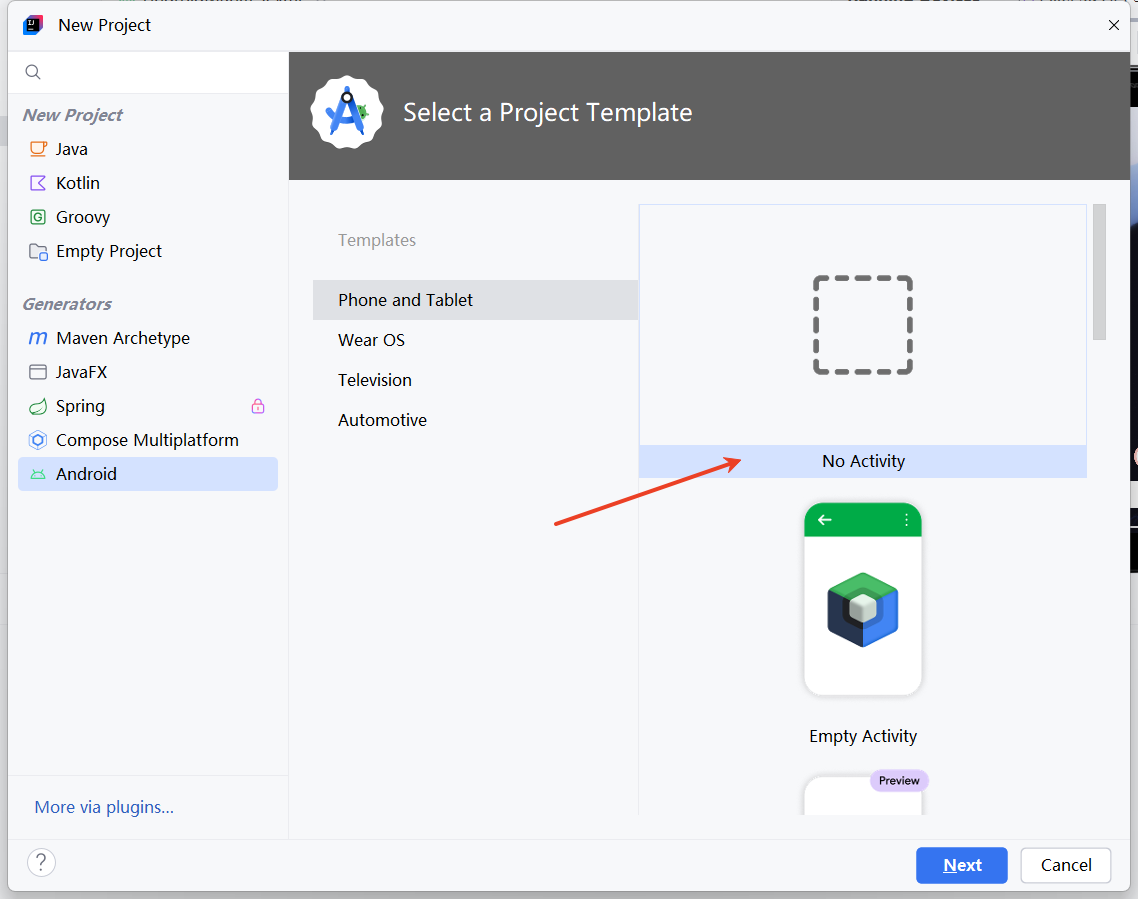Click the search magnifier icon
This screenshot has height=899, width=1138.
click(x=33, y=72)
